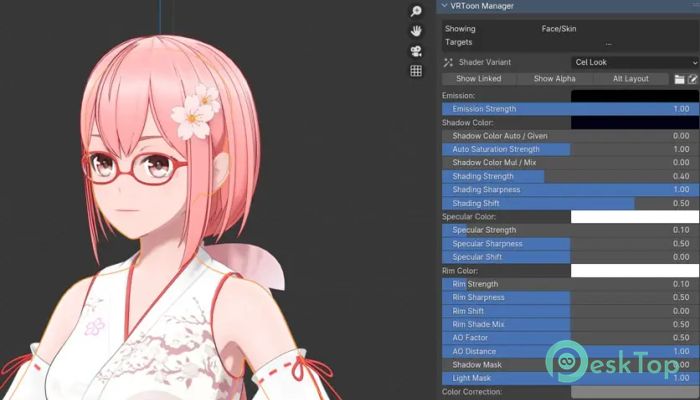Adjust the Emission Strength slider
The height and width of the screenshot is (400, 700).
click(x=571, y=109)
